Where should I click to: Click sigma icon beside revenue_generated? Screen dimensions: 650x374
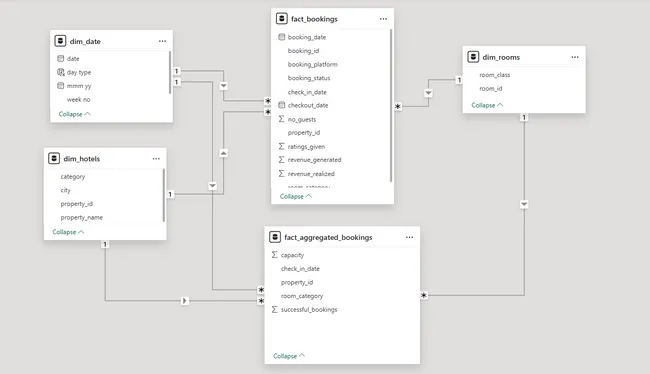click(x=281, y=160)
